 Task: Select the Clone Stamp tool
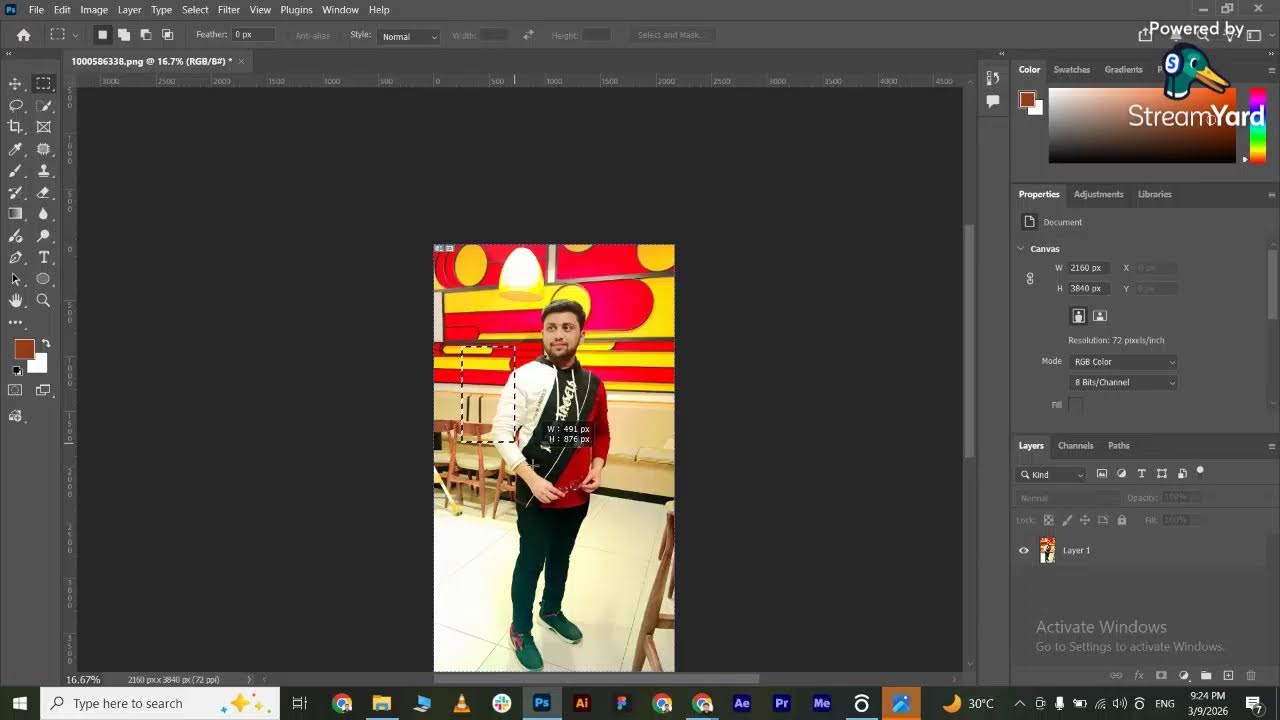pos(43,171)
